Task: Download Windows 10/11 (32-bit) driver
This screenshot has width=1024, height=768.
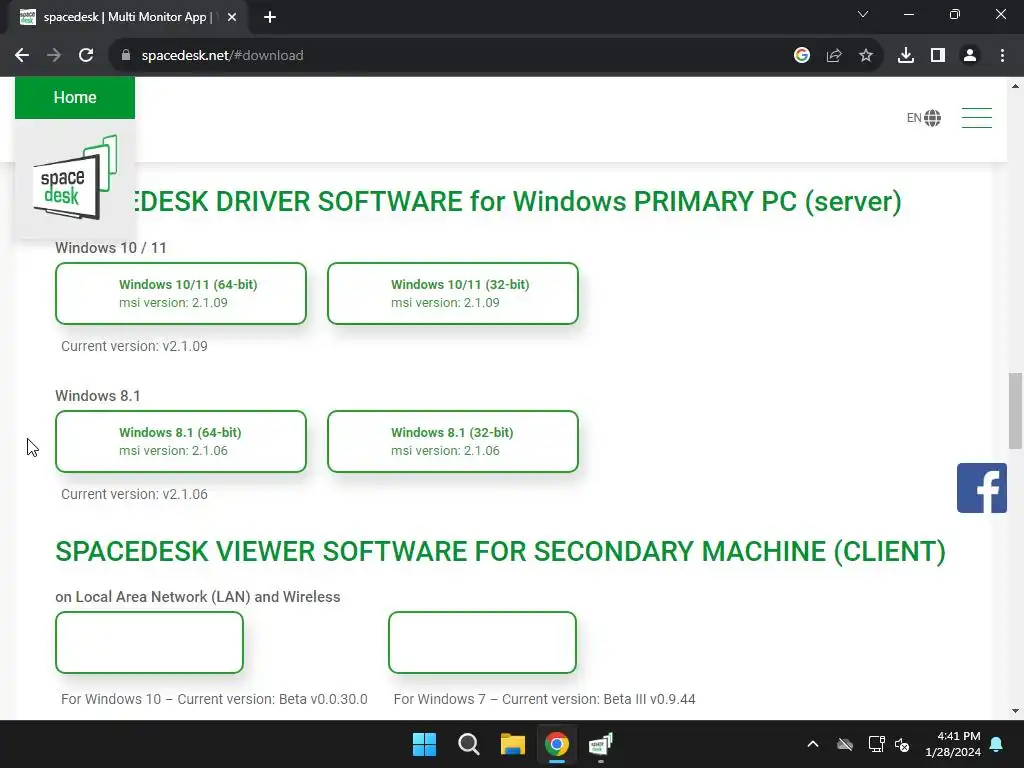Action: tap(453, 293)
